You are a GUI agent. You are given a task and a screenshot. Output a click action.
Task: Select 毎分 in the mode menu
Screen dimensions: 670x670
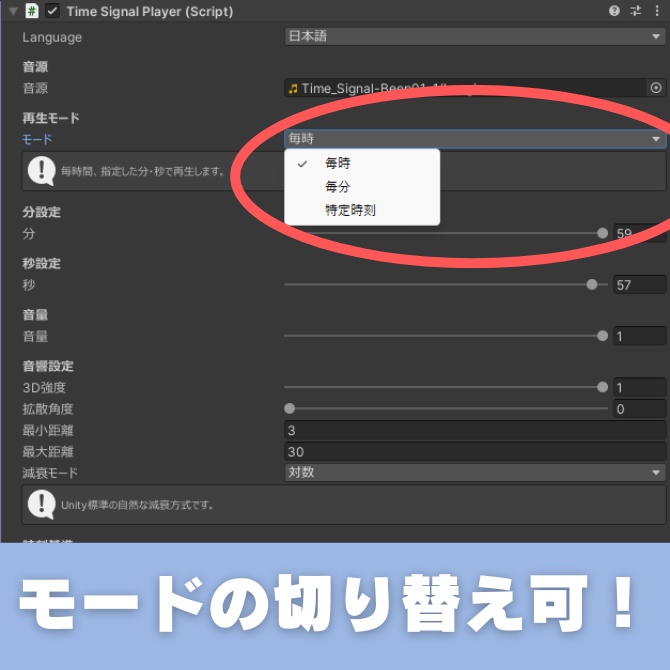(x=362, y=186)
